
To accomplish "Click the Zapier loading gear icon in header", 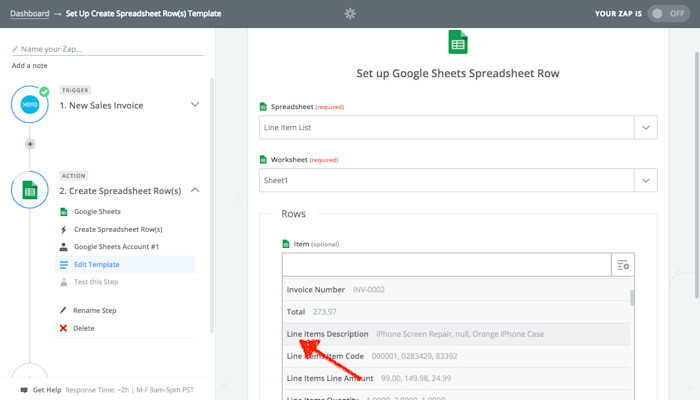I will pyautogui.click(x=350, y=13).
